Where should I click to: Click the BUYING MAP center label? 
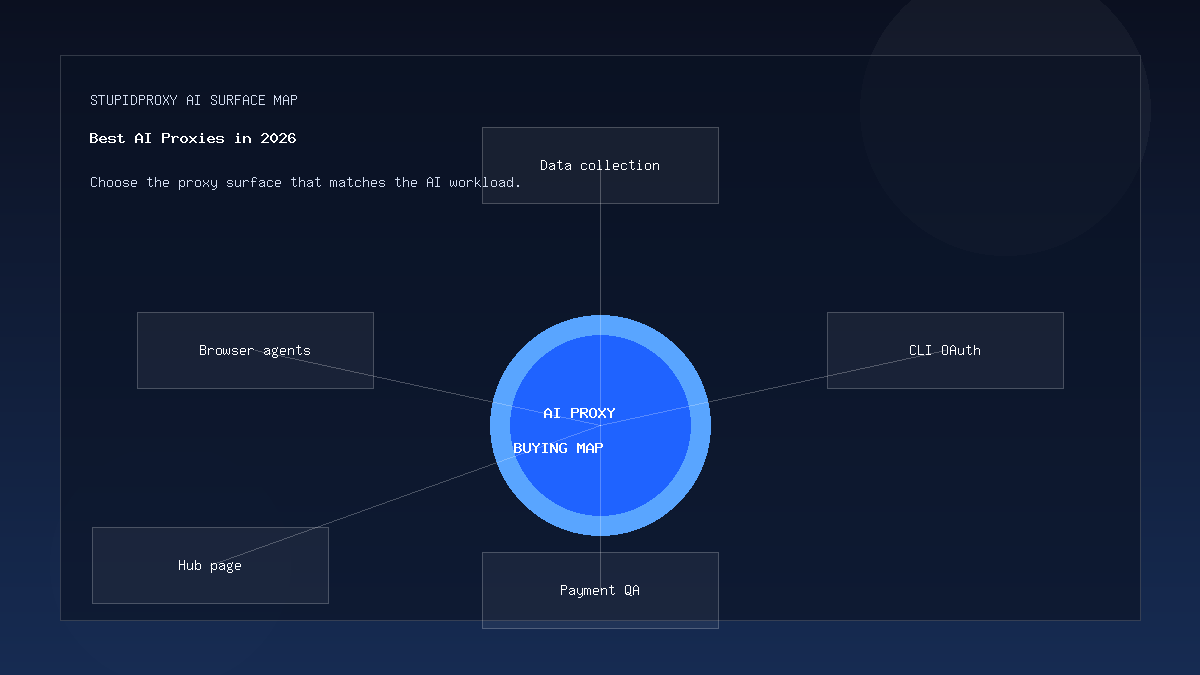[x=558, y=448]
